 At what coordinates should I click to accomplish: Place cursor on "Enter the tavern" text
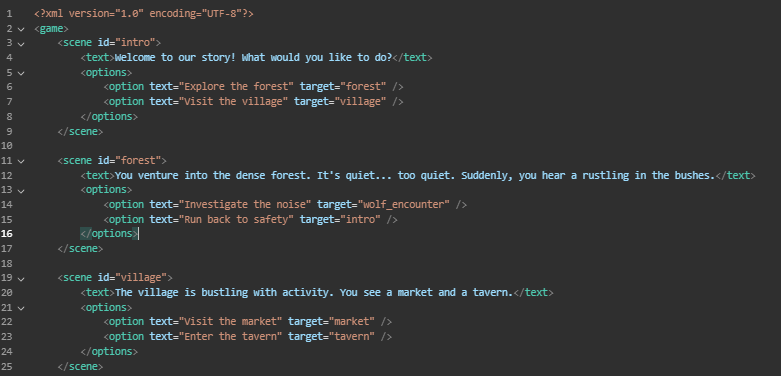230,337
